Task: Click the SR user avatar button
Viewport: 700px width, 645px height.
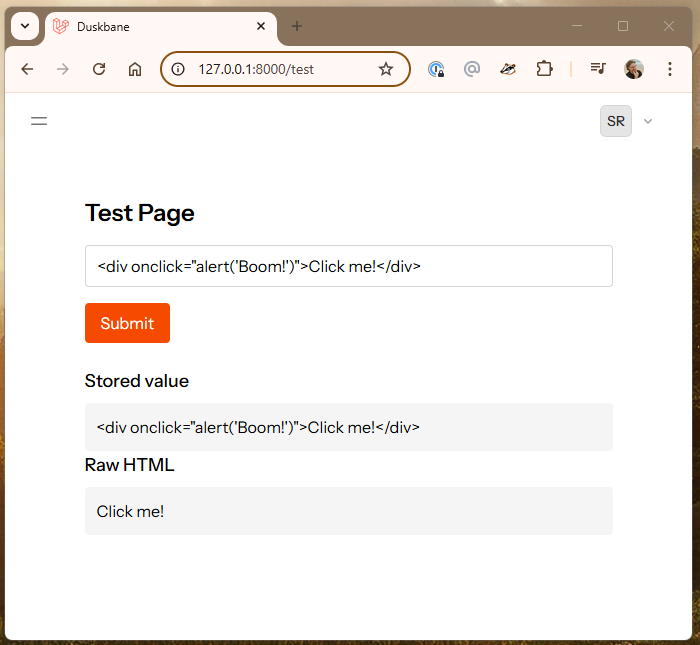Action: pos(616,121)
